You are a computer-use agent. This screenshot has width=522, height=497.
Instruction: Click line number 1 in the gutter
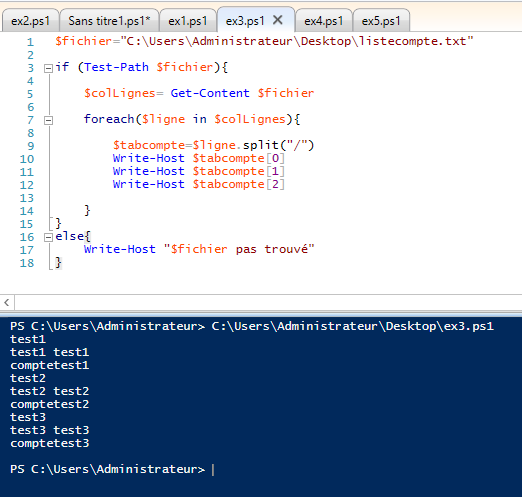(x=30, y=42)
